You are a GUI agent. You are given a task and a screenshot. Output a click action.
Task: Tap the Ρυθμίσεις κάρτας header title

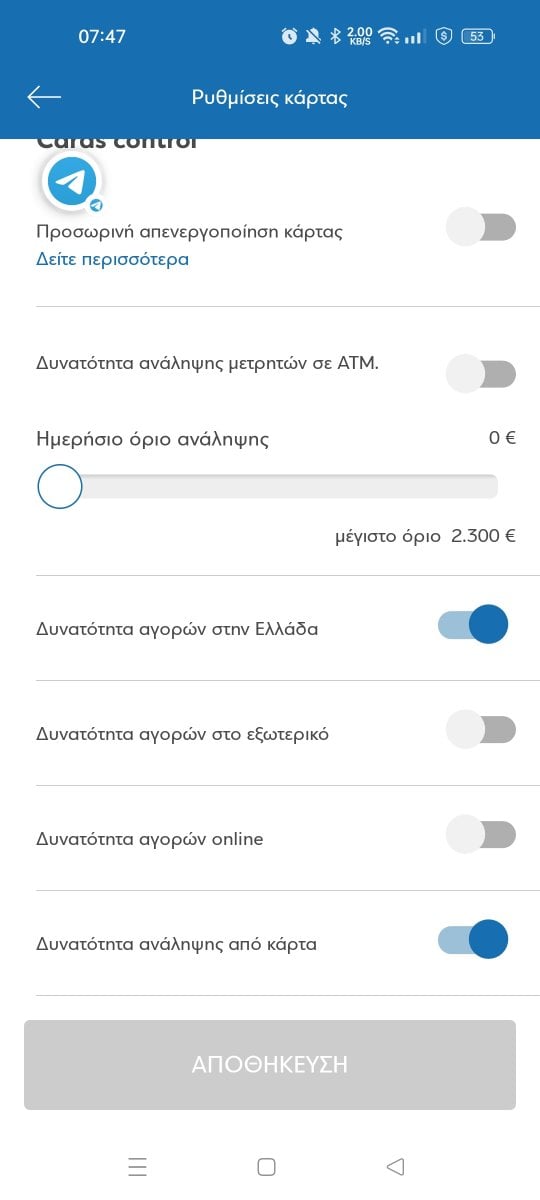(x=270, y=98)
